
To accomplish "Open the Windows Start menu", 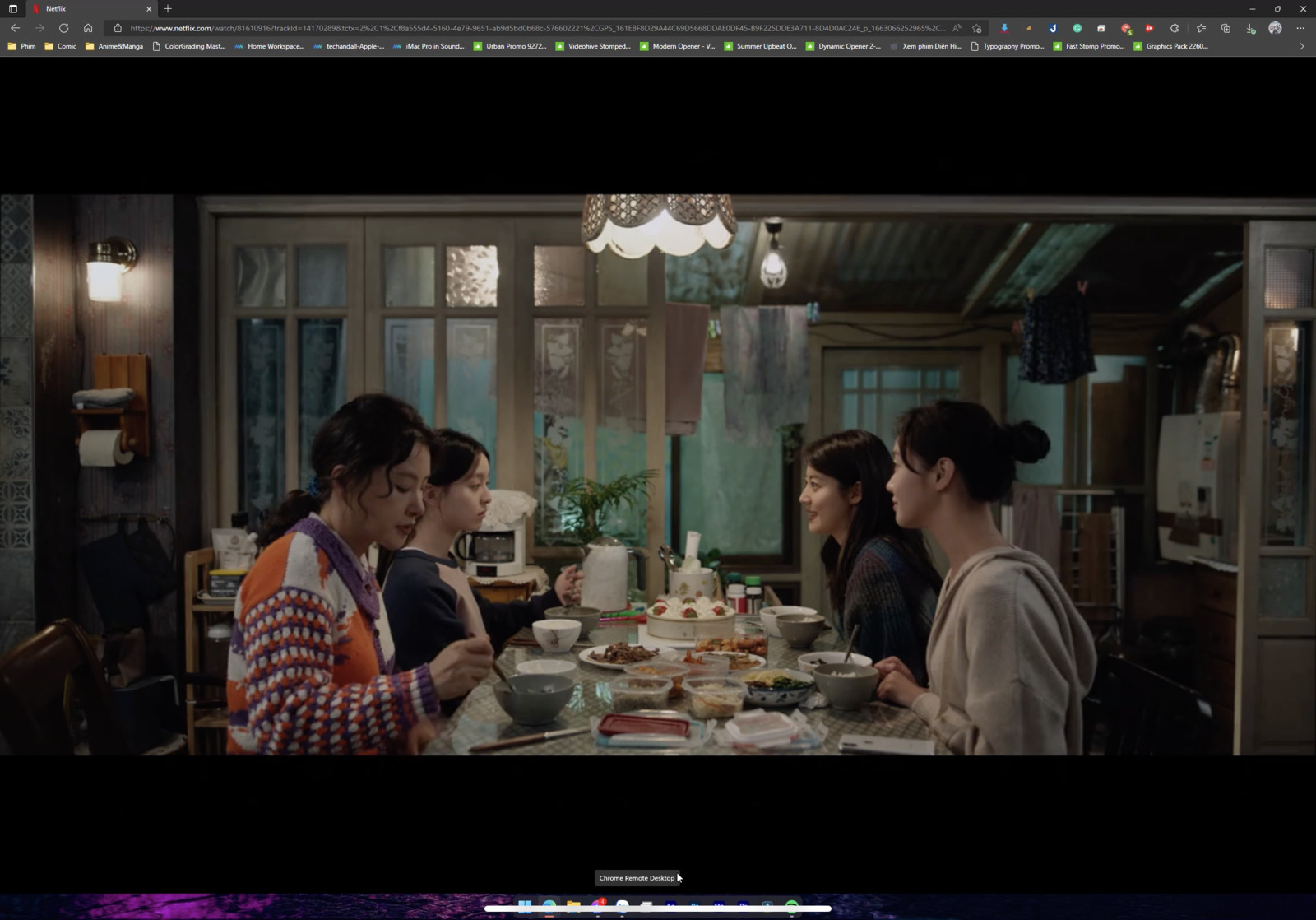I will tap(525, 906).
